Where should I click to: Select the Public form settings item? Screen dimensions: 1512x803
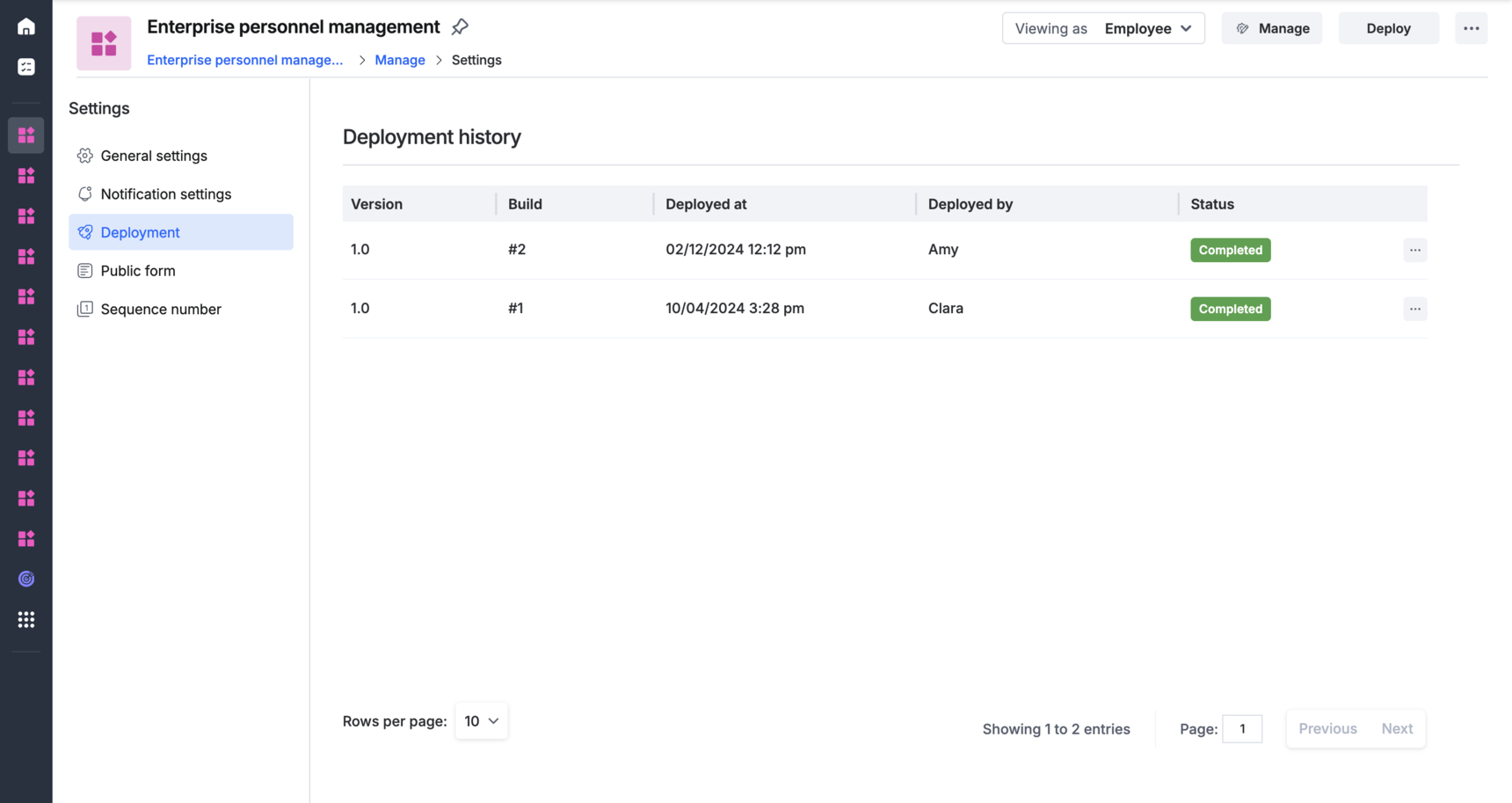pyautogui.click(x=138, y=271)
